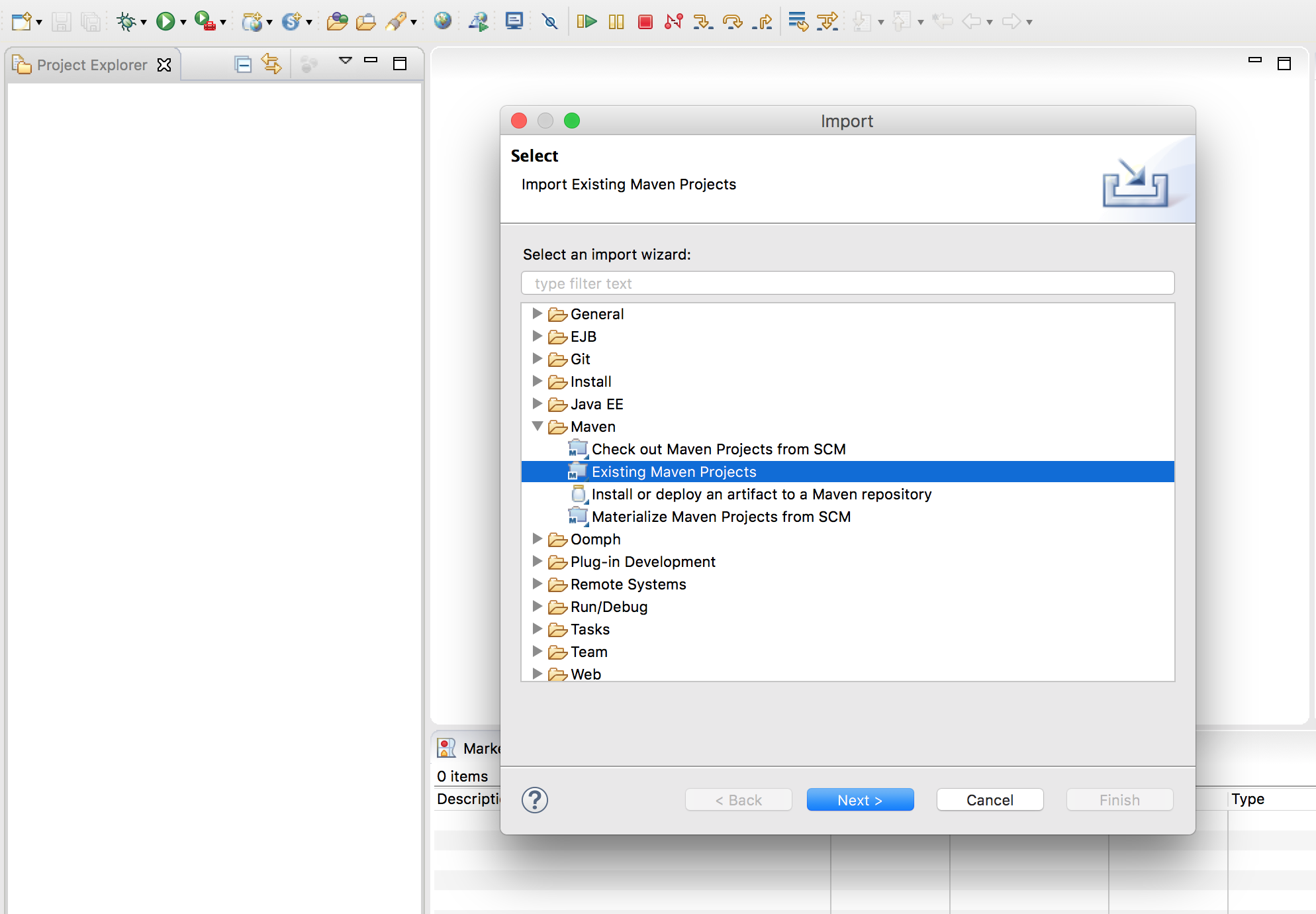Open the Search icon dropdown arrow
Image resolution: width=1316 pixels, height=914 pixels.
click(x=414, y=23)
